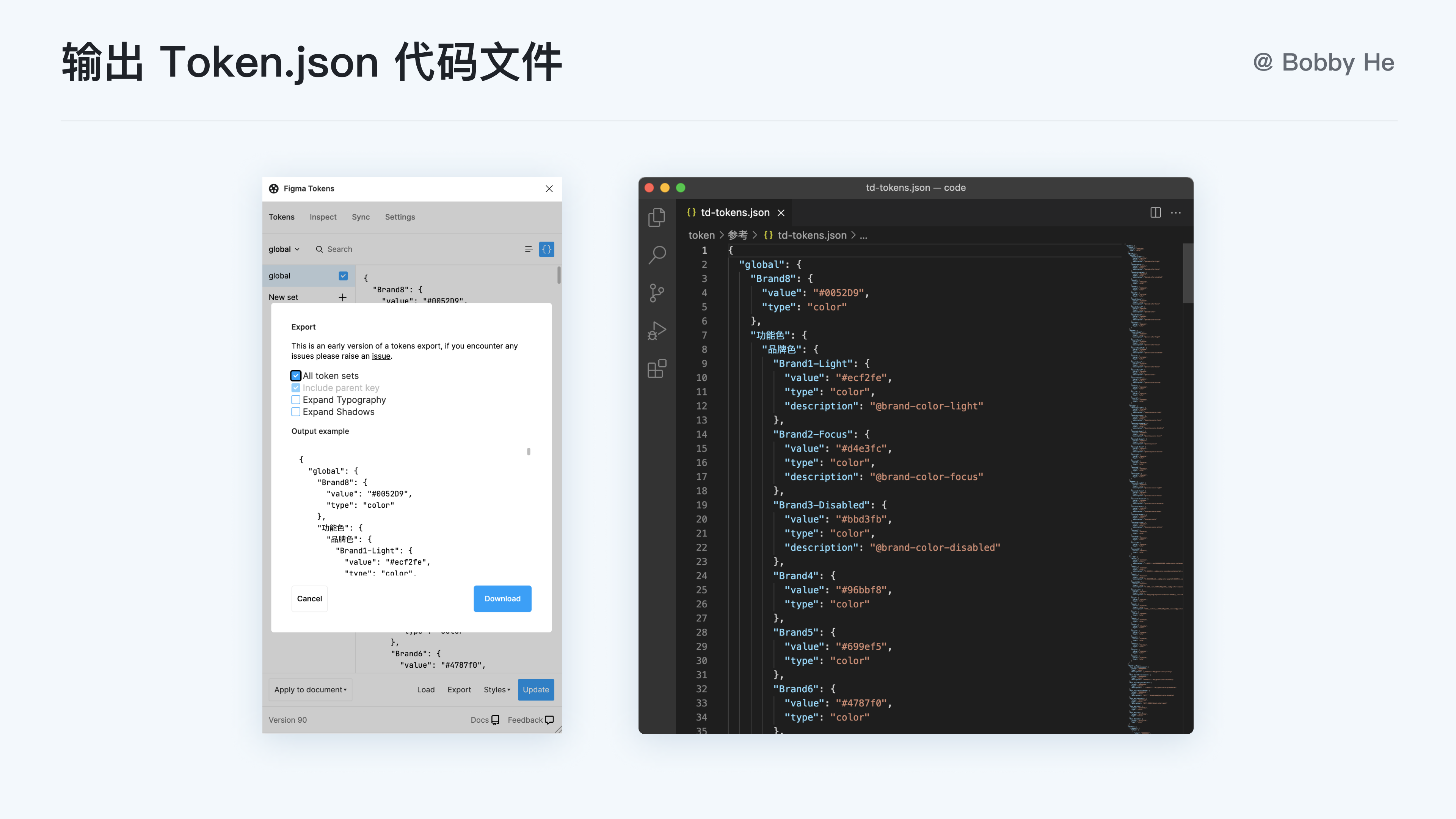Screen dimensions: 1456x819
Task: Open the Apply to document dropdown
Action: 310,690
